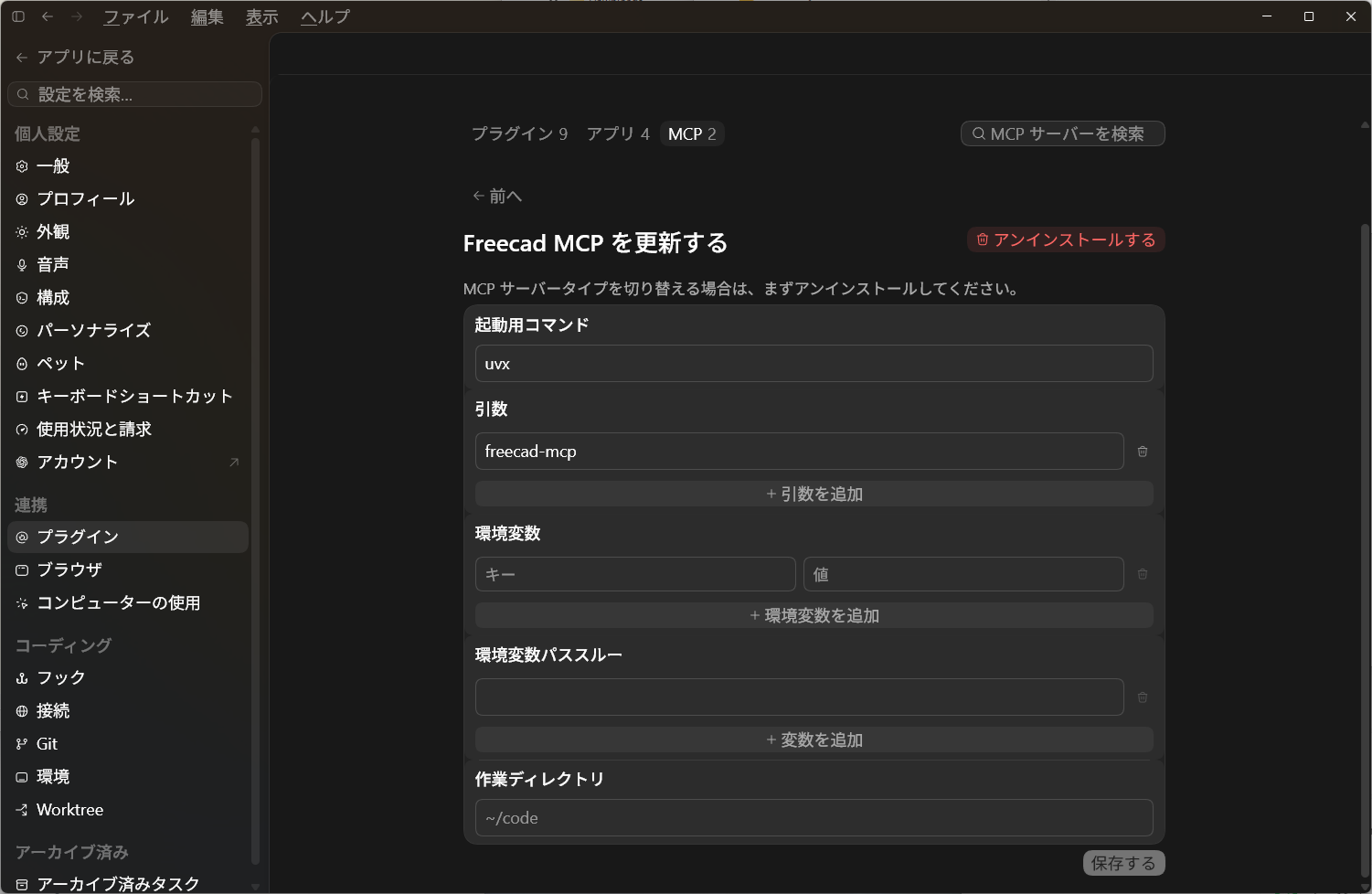Switch to the アプリ 4 tab

(x=618, y=133)
